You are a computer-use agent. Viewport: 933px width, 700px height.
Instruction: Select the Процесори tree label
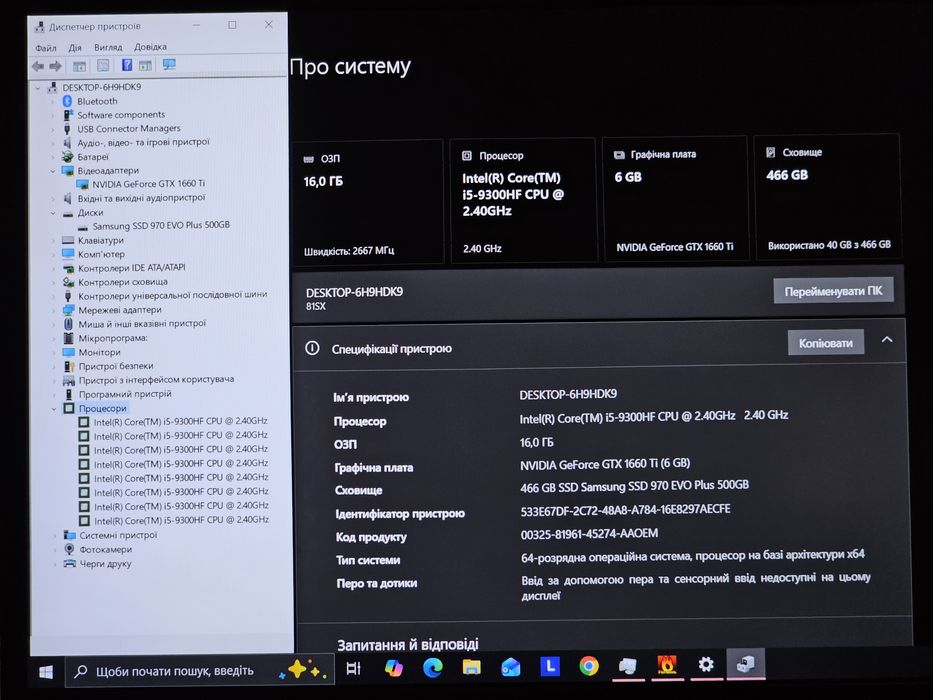pos(102,408)
